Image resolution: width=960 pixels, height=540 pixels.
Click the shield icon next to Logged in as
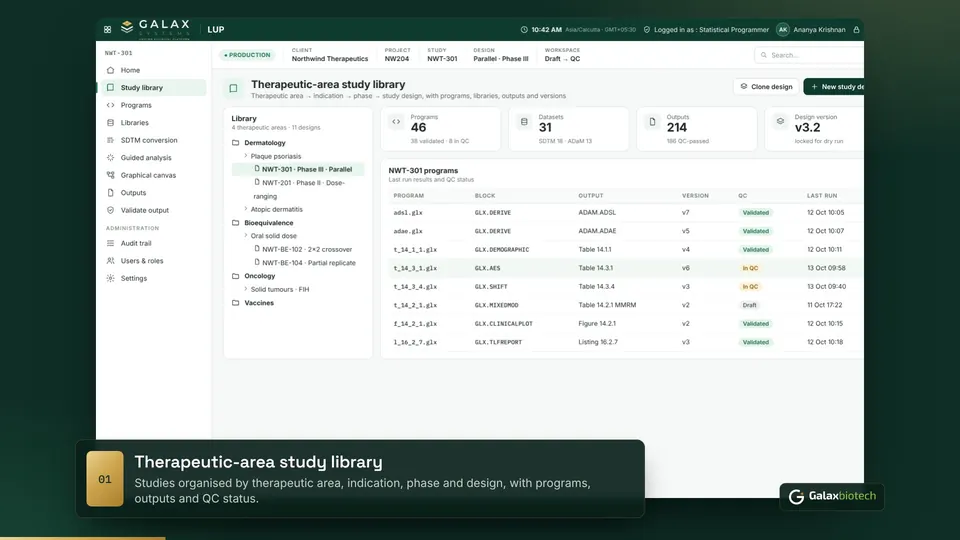[647, 29]
